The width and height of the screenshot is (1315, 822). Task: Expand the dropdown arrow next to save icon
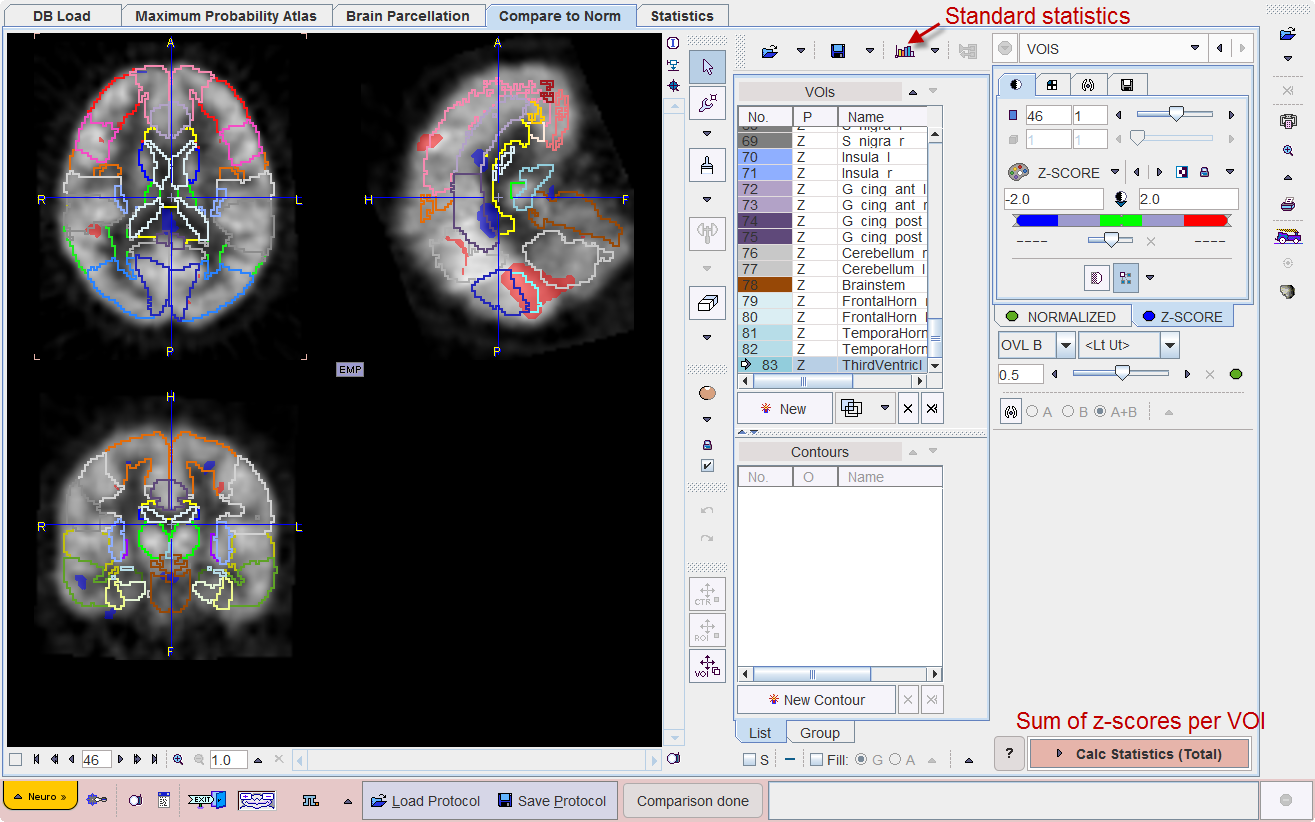click(870, 50)
